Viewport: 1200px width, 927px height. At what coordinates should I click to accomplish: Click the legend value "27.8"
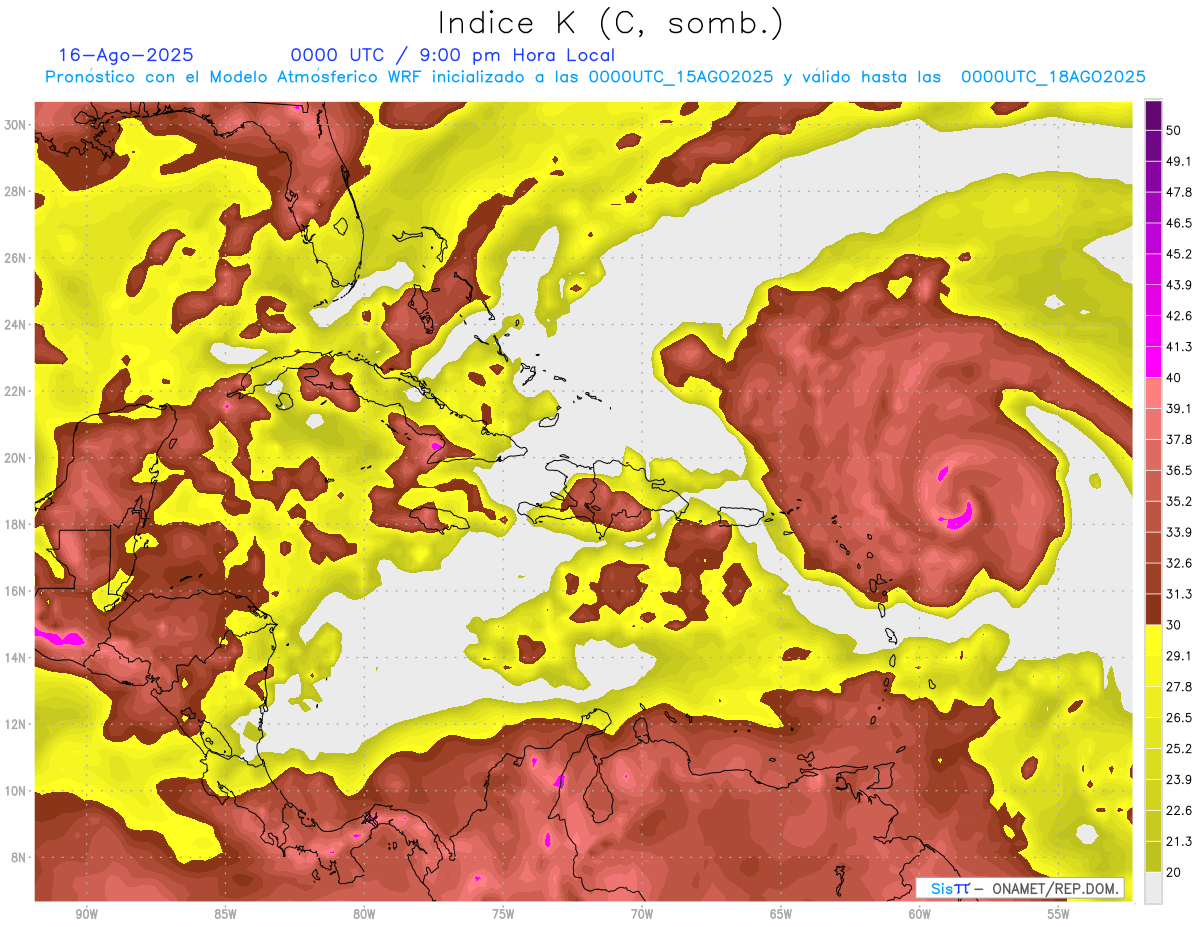[x=1179, y=686]
